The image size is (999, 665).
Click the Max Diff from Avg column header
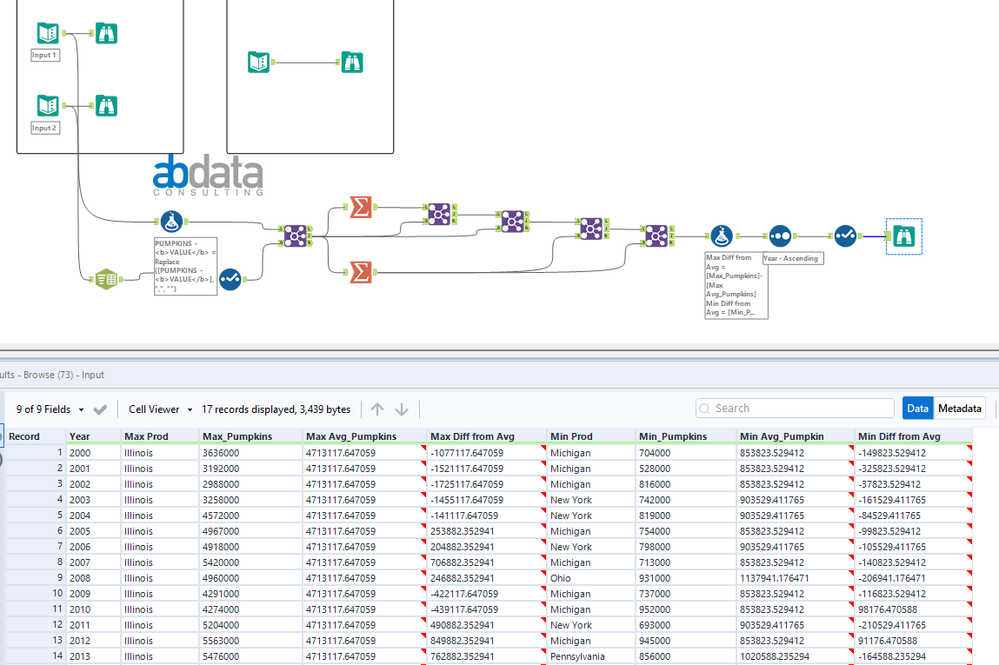(x=487, y=436)
